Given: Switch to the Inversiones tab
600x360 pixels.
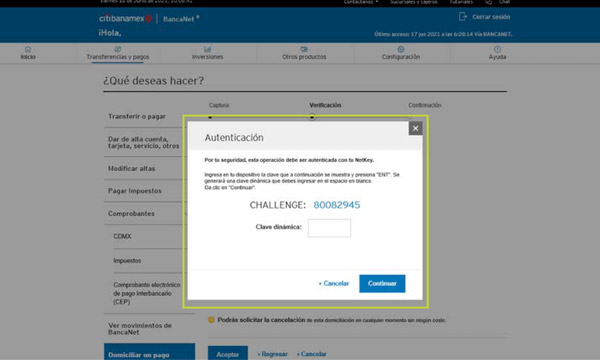Looking at the screenshot, I should point(207,57).
